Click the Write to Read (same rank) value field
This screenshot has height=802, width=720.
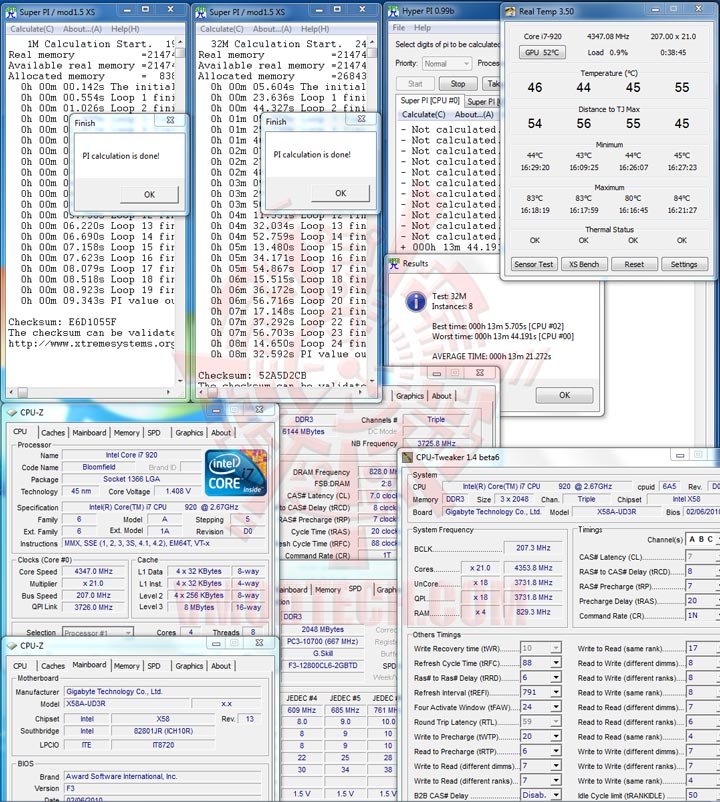[702, 649]
